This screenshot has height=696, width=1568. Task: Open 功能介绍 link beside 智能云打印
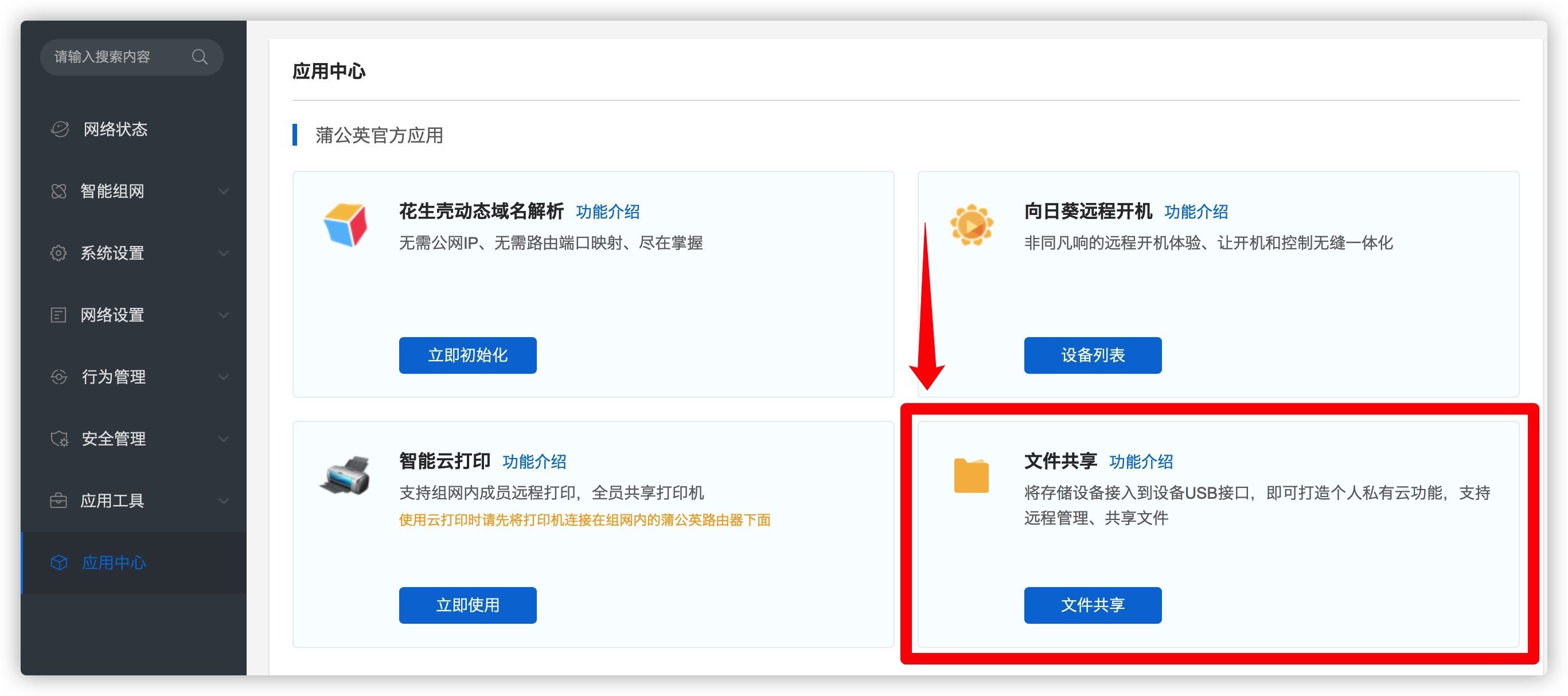coord(534,462)
